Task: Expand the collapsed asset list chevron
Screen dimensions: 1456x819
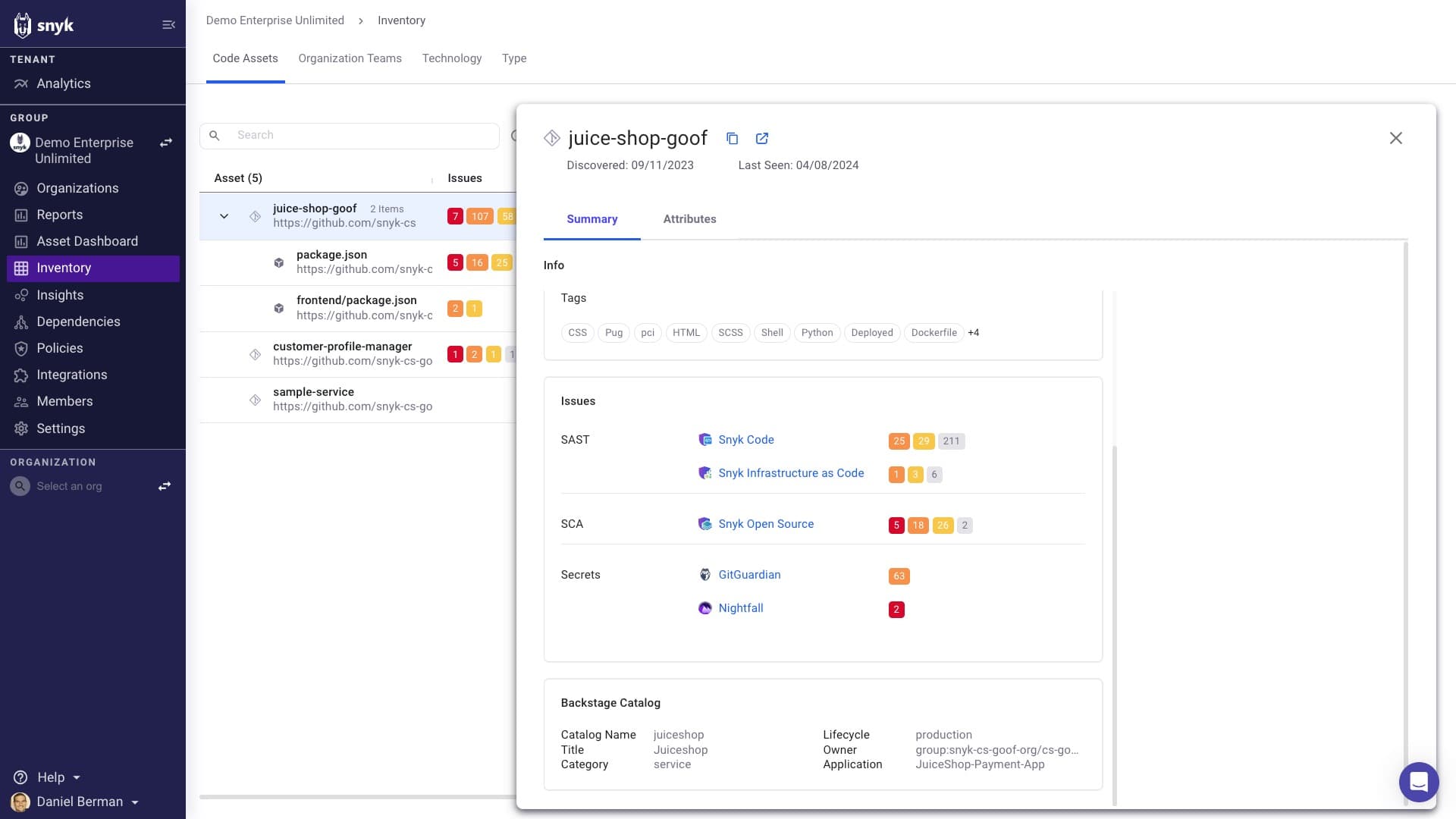Action: coord(223,216)
